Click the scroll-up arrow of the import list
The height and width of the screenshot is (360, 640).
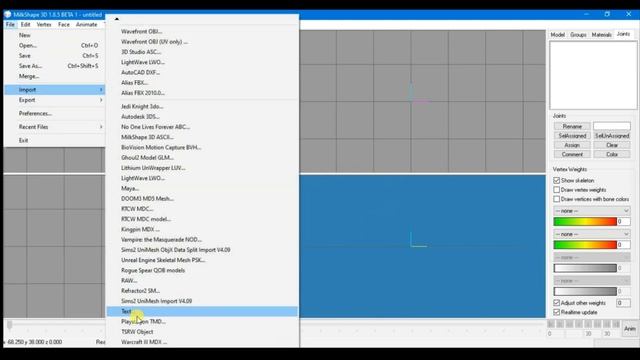(117, 19)
